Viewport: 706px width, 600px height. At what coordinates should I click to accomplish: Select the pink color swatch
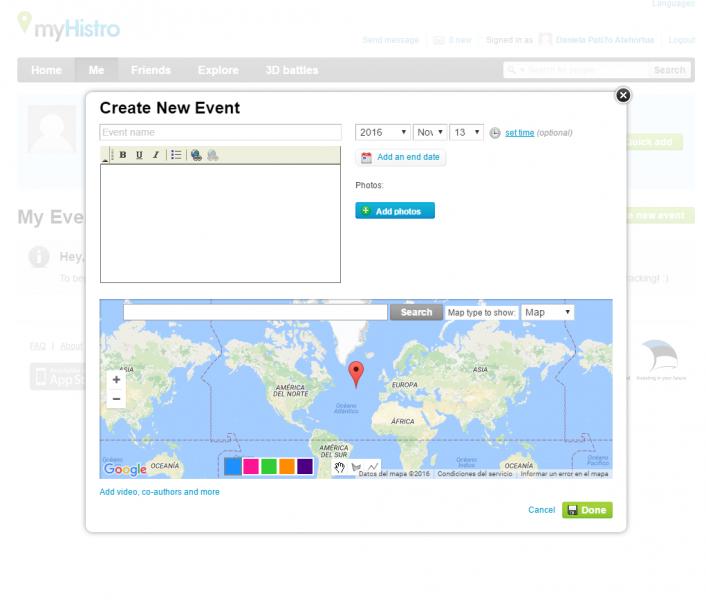(251, 466)
